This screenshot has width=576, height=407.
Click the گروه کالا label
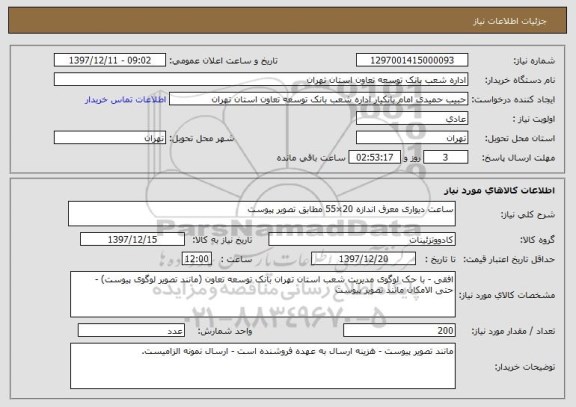tap(537, 240)
